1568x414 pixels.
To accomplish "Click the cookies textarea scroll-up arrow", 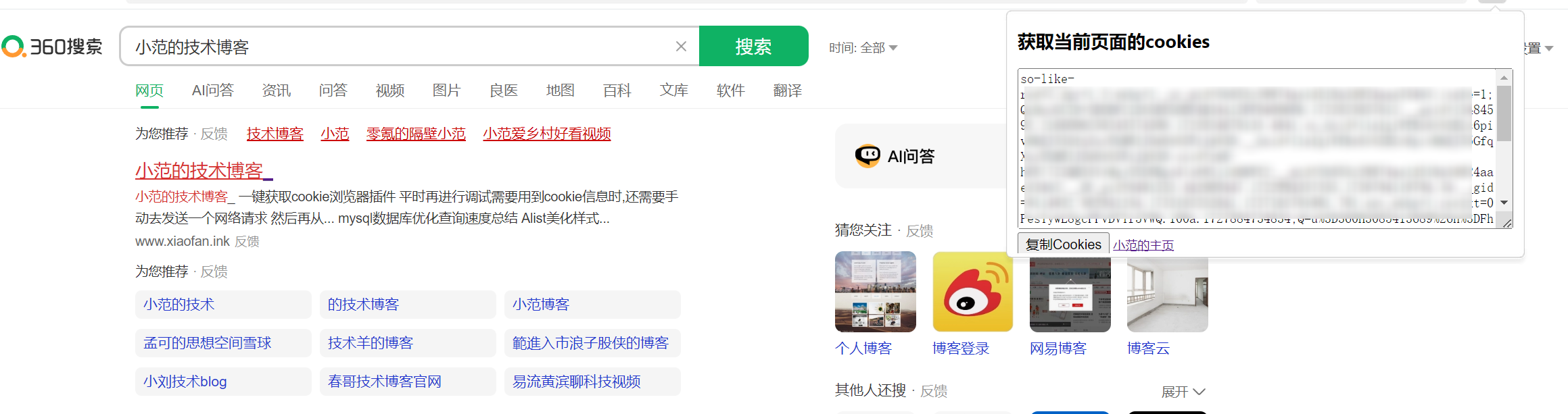I will (1504, 78).
